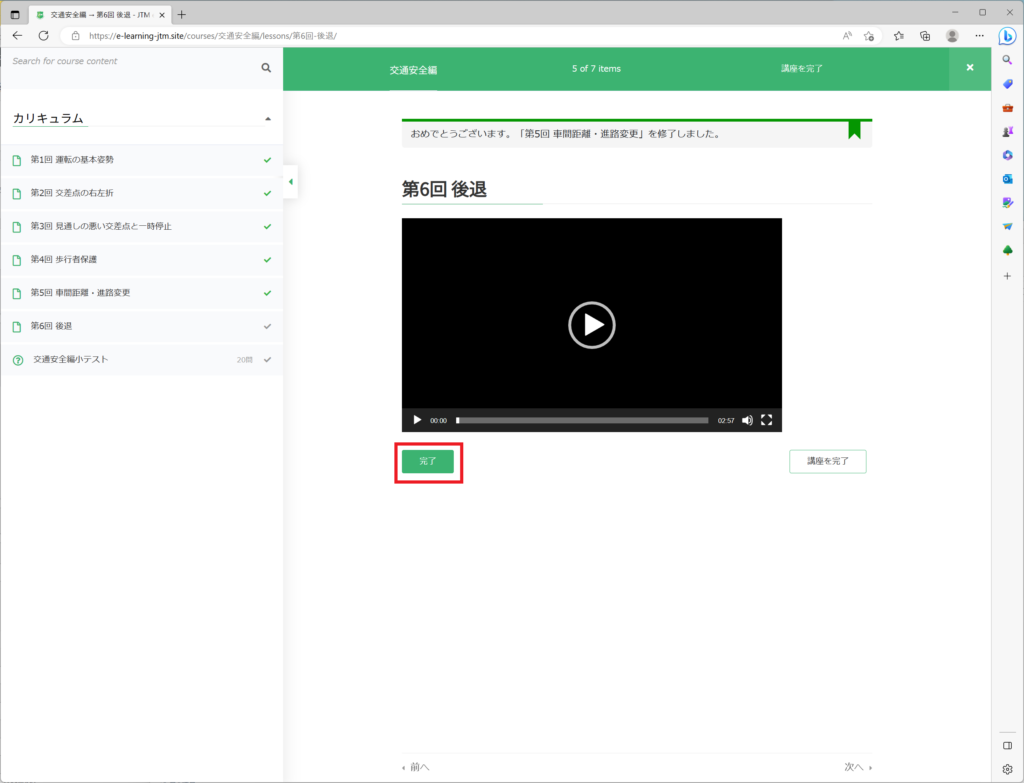This screenshot has height=783, width=1024.
Task: Click the video progress seek bar
Action: pos(582,420)
